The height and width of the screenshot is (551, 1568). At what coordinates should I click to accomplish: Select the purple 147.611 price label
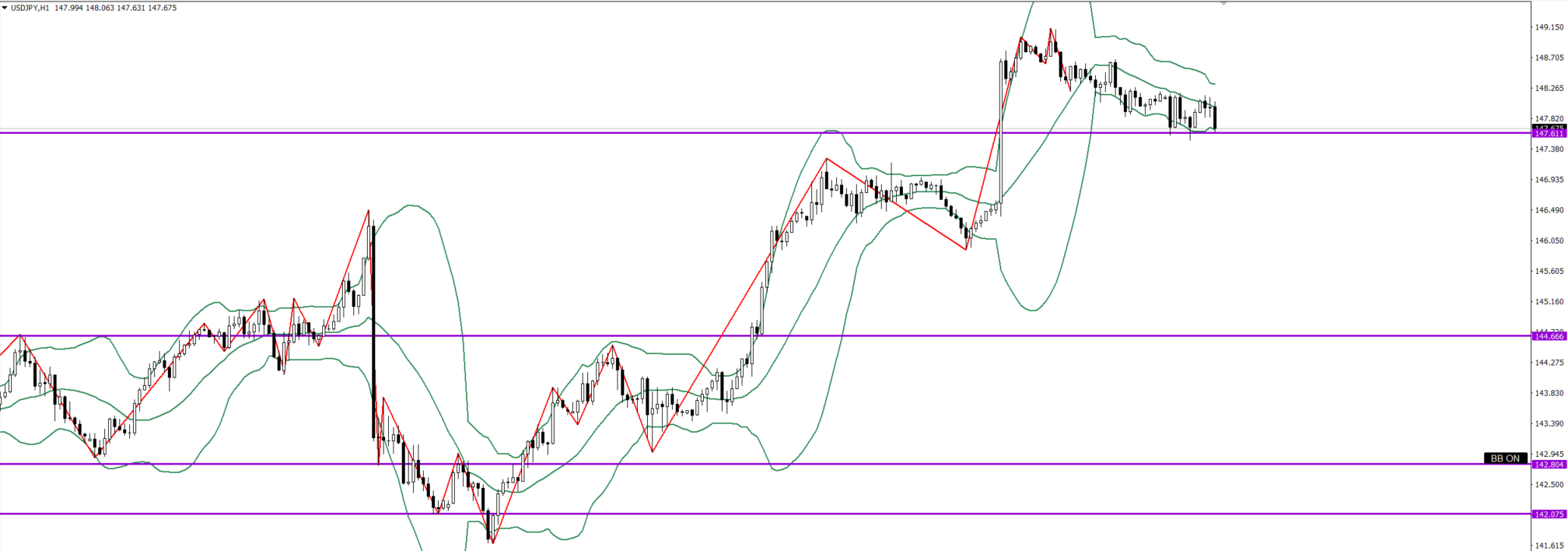point(1549,133)
